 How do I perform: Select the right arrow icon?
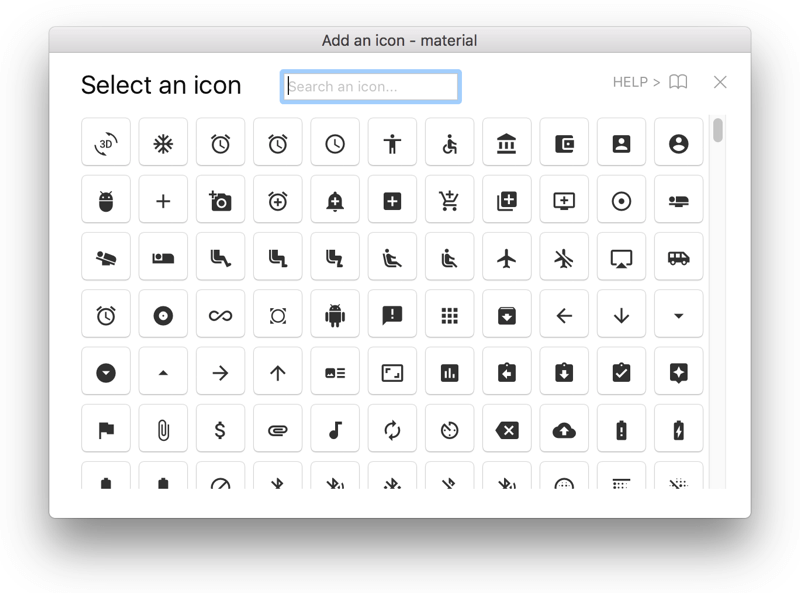220,371
